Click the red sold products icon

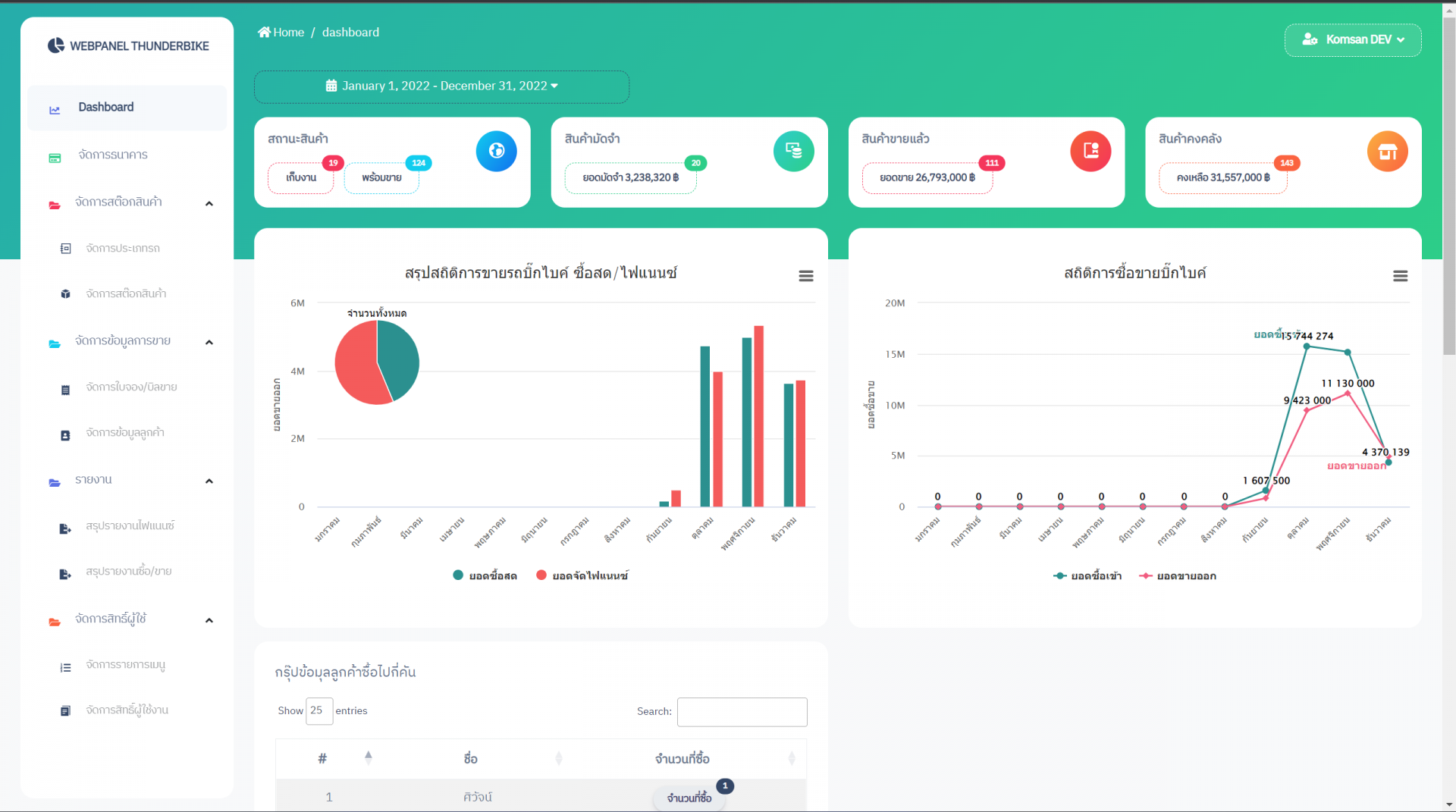coord(1090,151)
